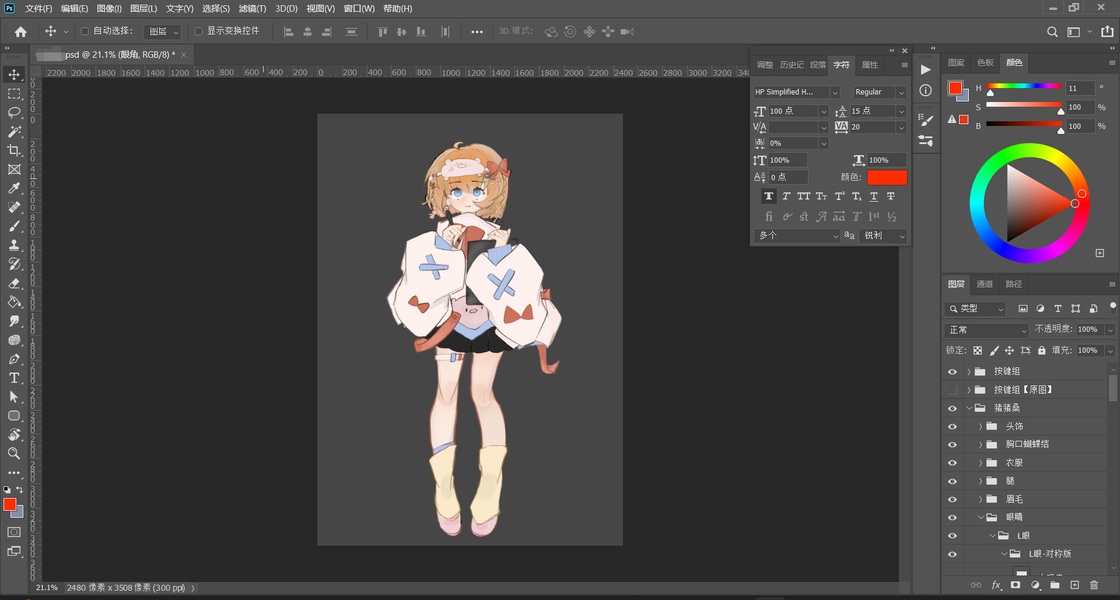
Task: Expand the 胸口蝴蝶结 group chevron
Action: click(x=981, y=444)
